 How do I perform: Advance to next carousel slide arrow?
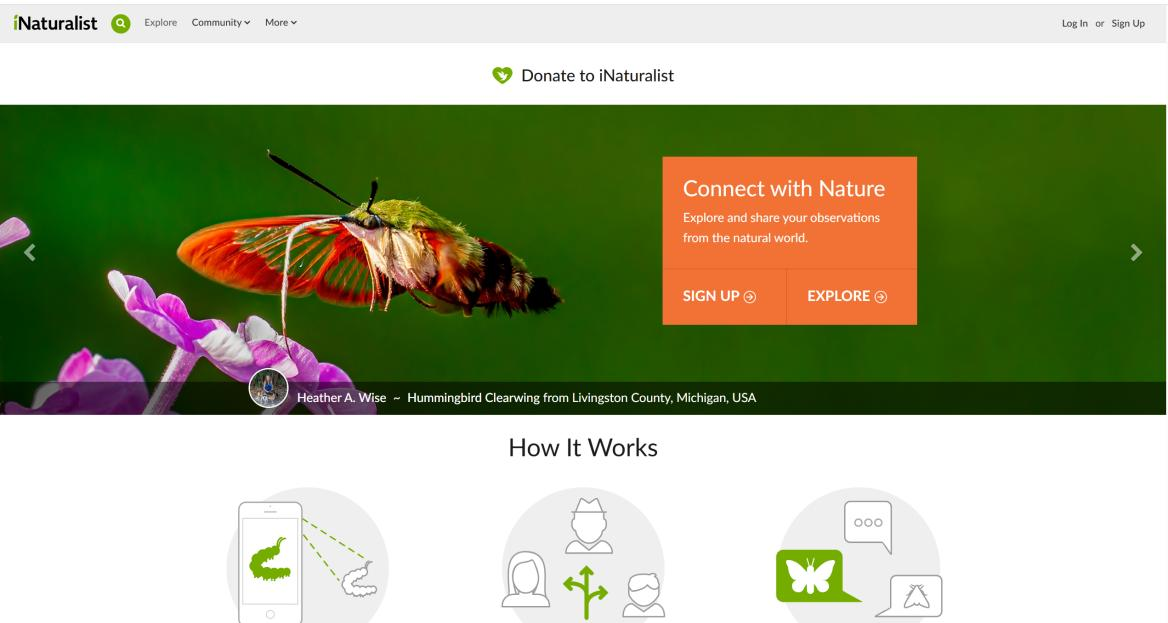[1135, 253]
